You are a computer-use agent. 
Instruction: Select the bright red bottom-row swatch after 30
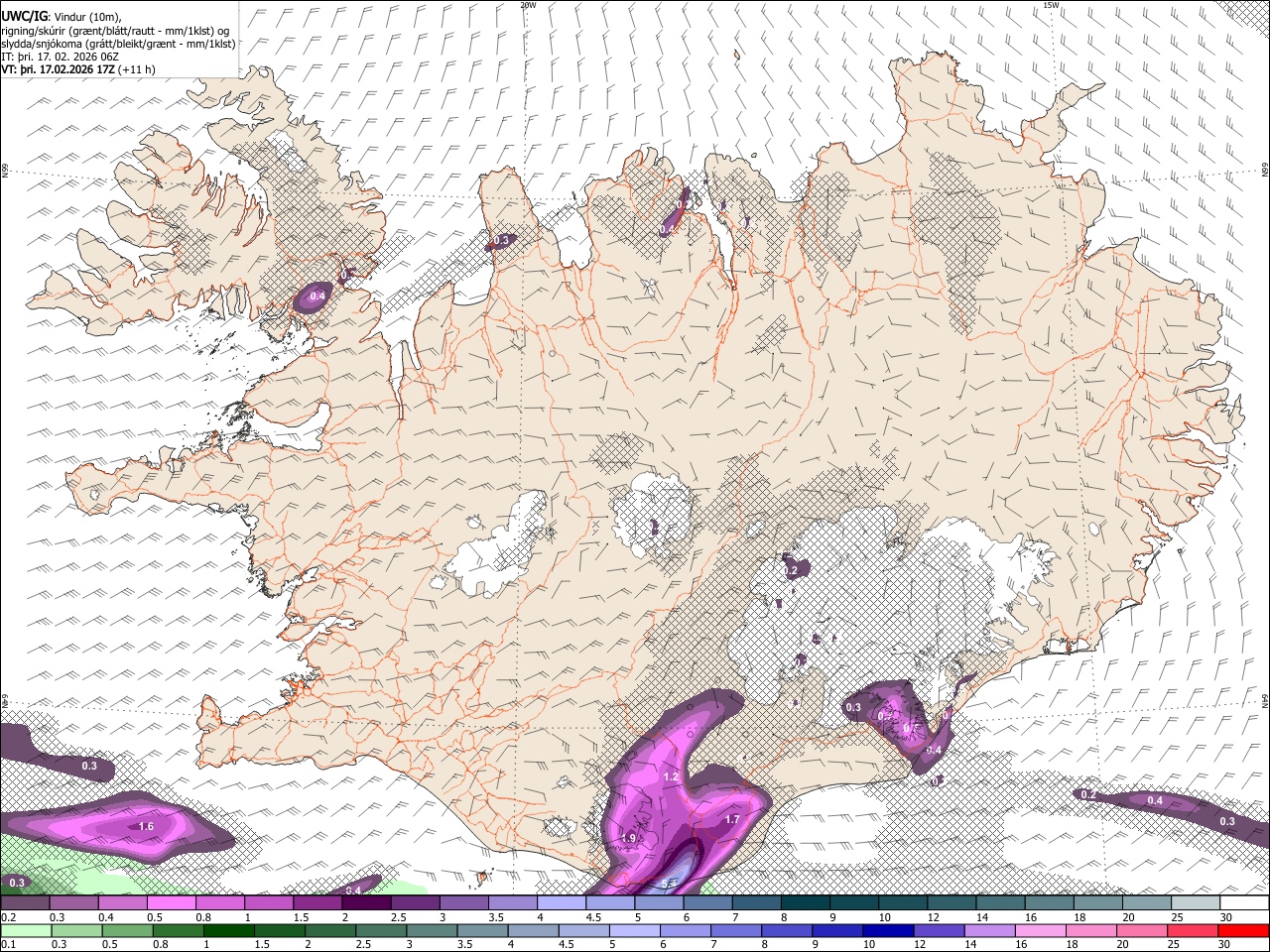click(1244, 930)
